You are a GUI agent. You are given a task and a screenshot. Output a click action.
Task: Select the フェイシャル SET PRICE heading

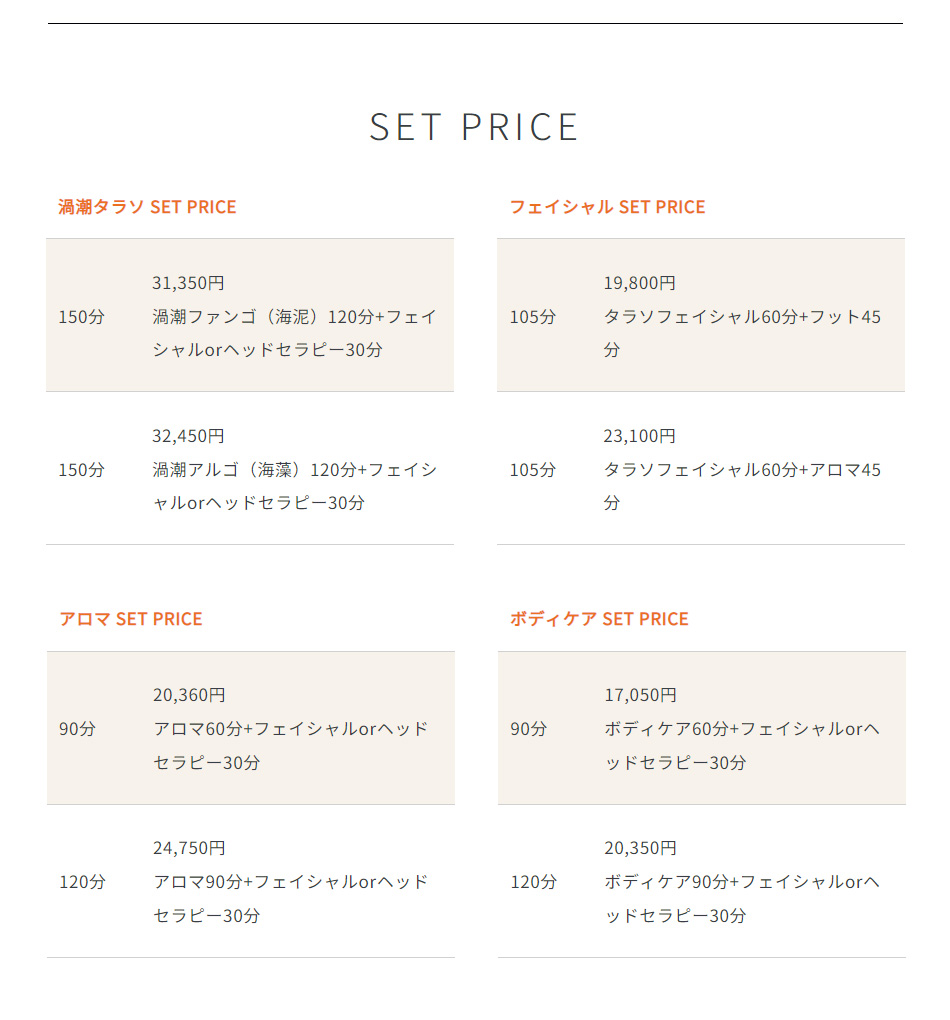coord(607,207)
